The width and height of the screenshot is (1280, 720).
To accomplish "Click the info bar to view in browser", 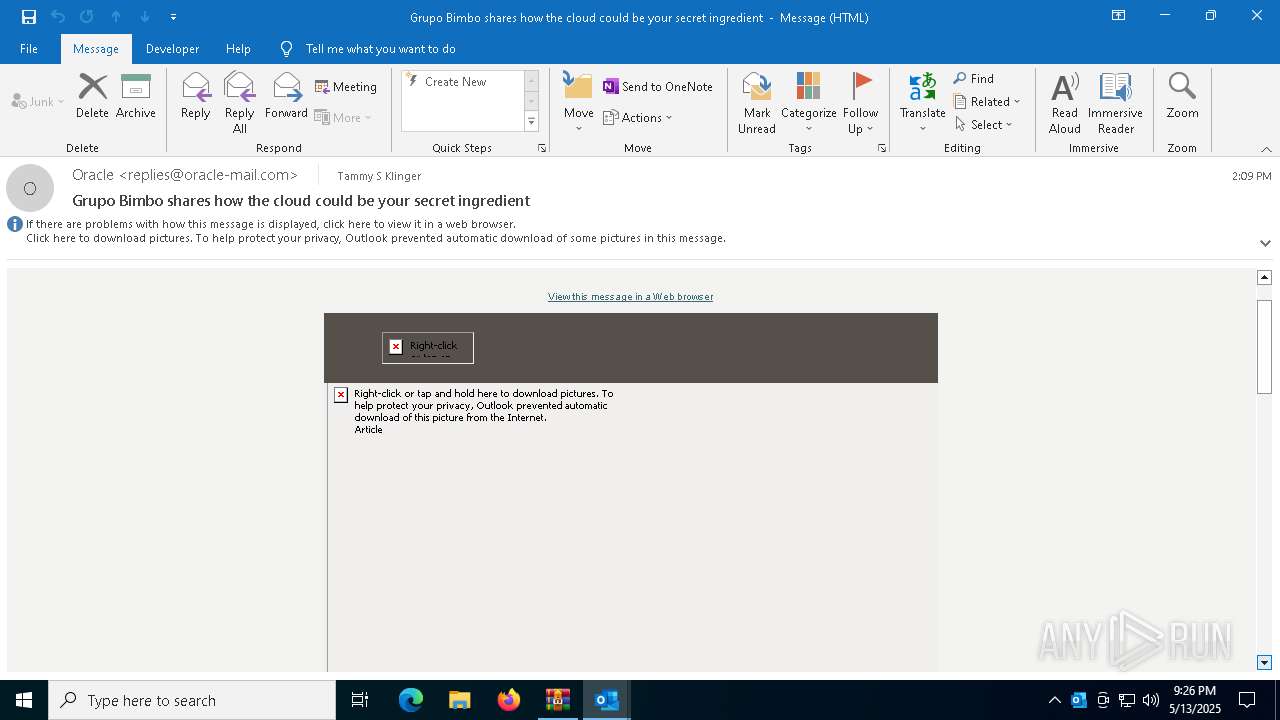I will point(271,224).
